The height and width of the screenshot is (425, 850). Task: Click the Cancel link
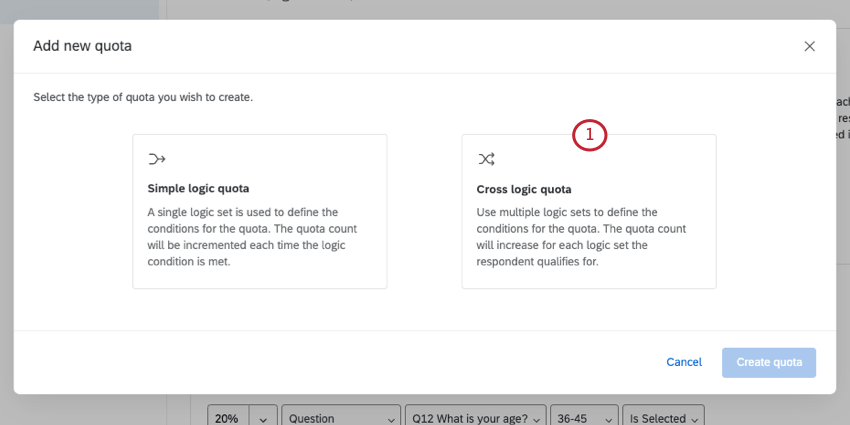click(x=684, y=362)
